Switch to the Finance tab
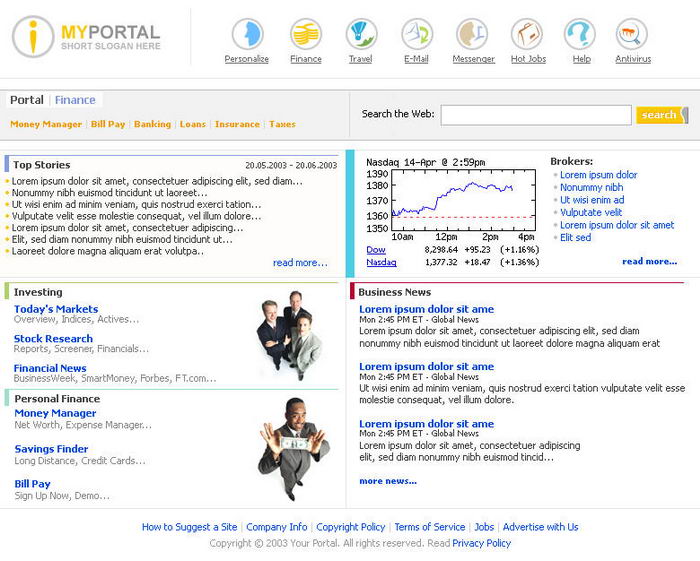The width and height of the screenshot is (700, 561). tap(75, 100)
